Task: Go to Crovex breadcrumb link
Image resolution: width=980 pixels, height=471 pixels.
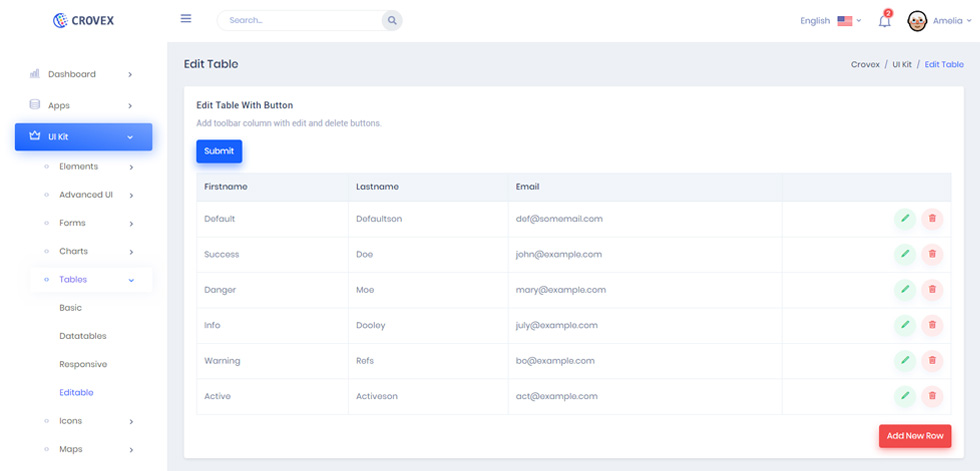Action: (865, 64)
